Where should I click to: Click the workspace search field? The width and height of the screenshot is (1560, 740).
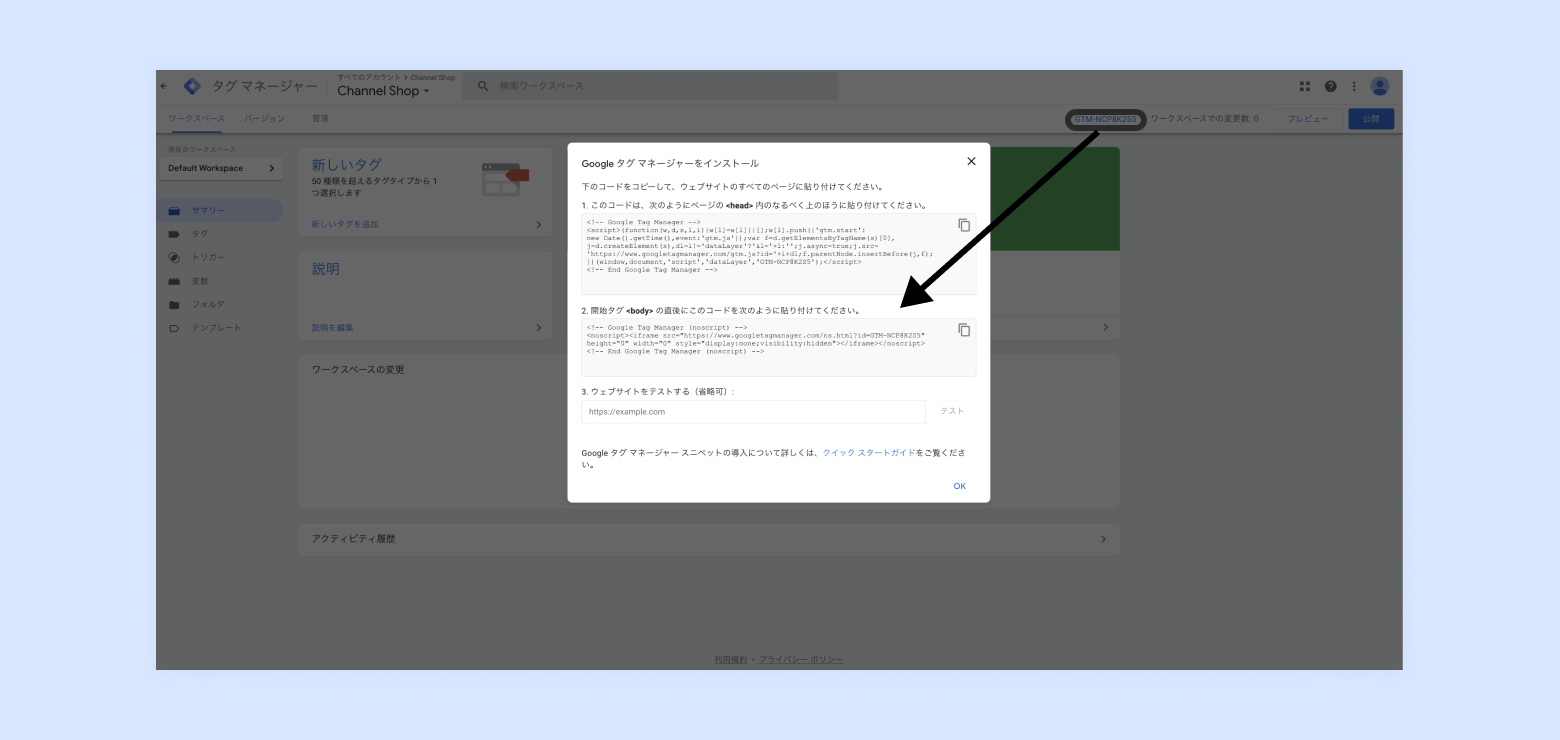coord(650,86)
